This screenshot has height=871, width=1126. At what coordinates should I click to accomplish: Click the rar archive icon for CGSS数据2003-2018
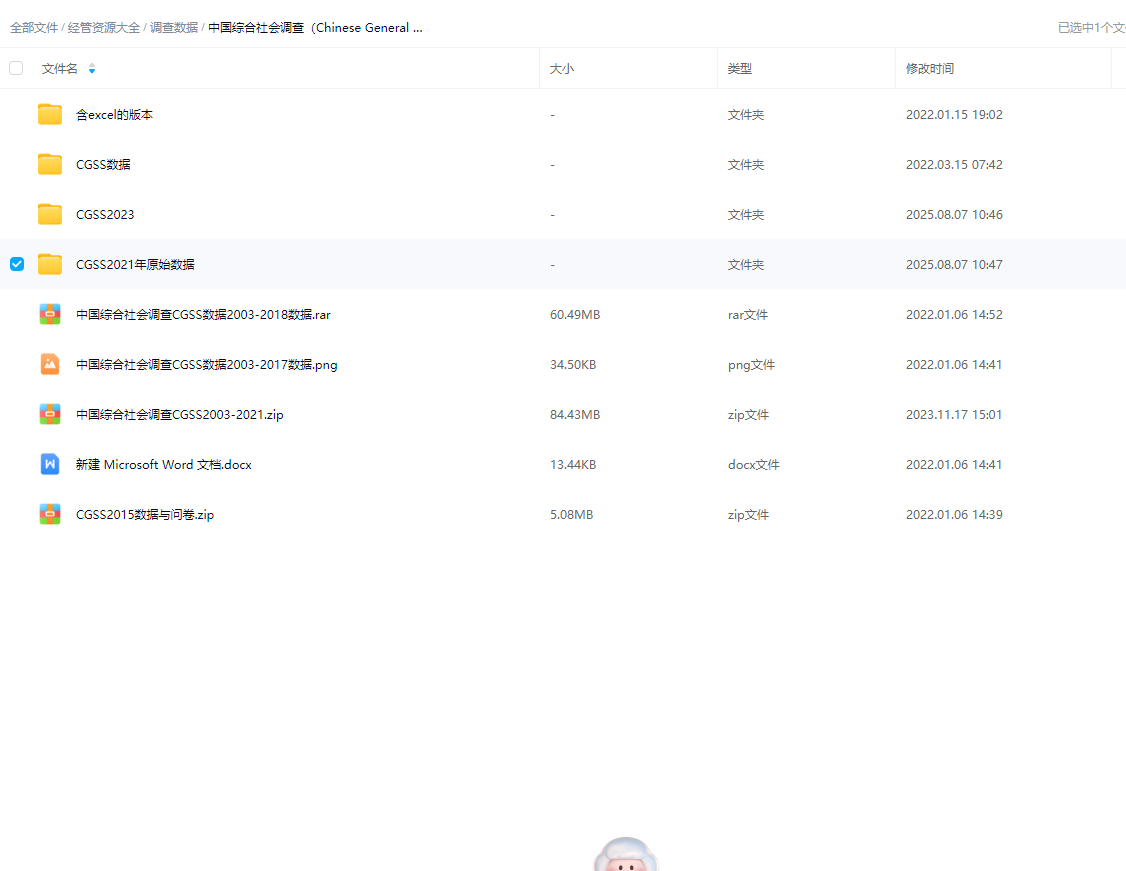[50, 315]
